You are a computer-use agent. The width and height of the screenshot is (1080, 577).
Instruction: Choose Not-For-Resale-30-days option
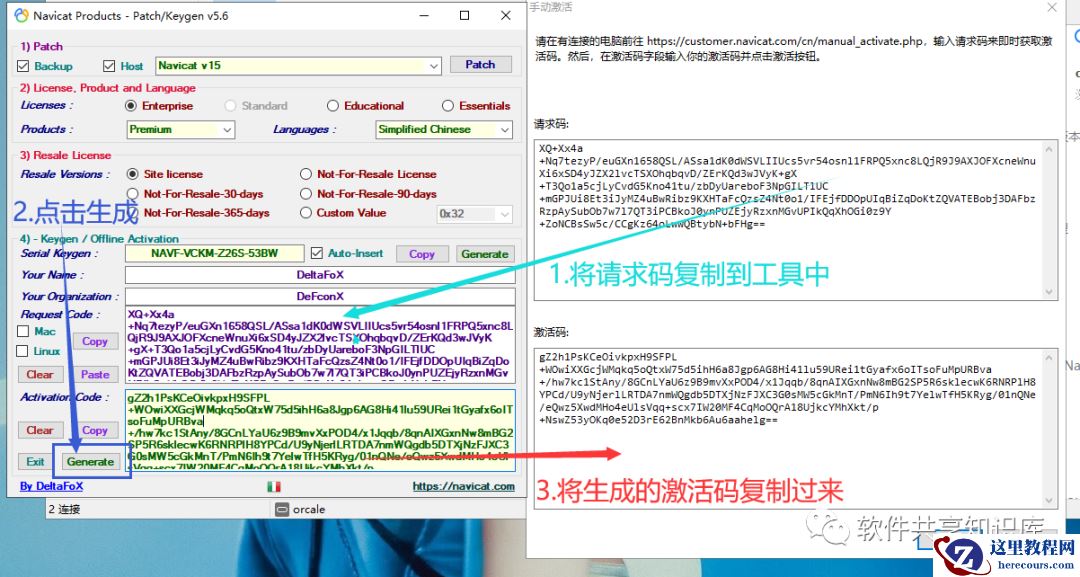point(132,194)
